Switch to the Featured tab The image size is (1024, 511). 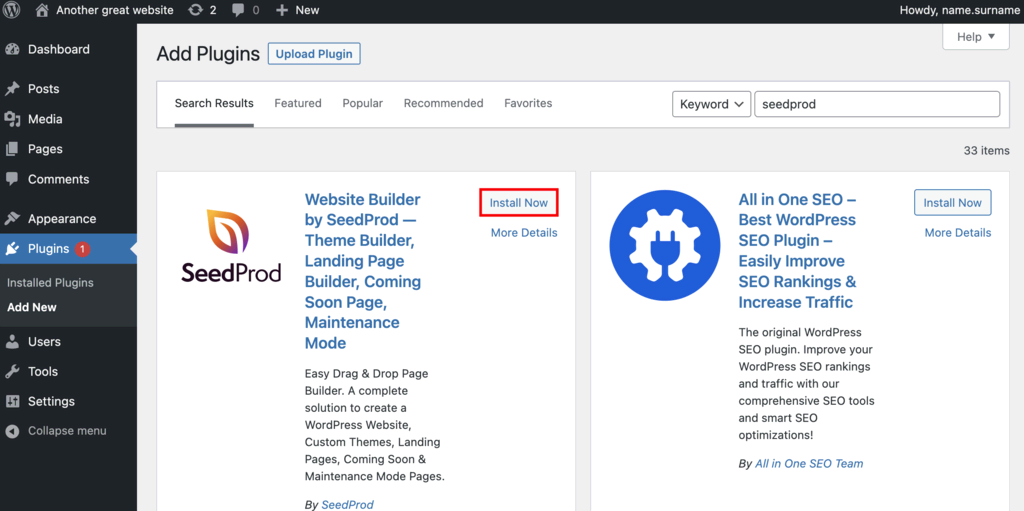[x=298, y=103]
